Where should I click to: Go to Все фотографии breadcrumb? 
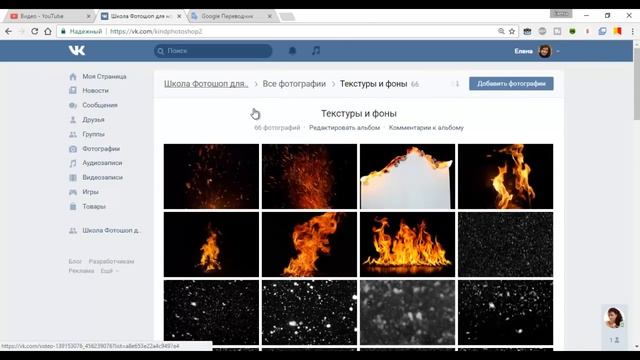pos(294,84)
